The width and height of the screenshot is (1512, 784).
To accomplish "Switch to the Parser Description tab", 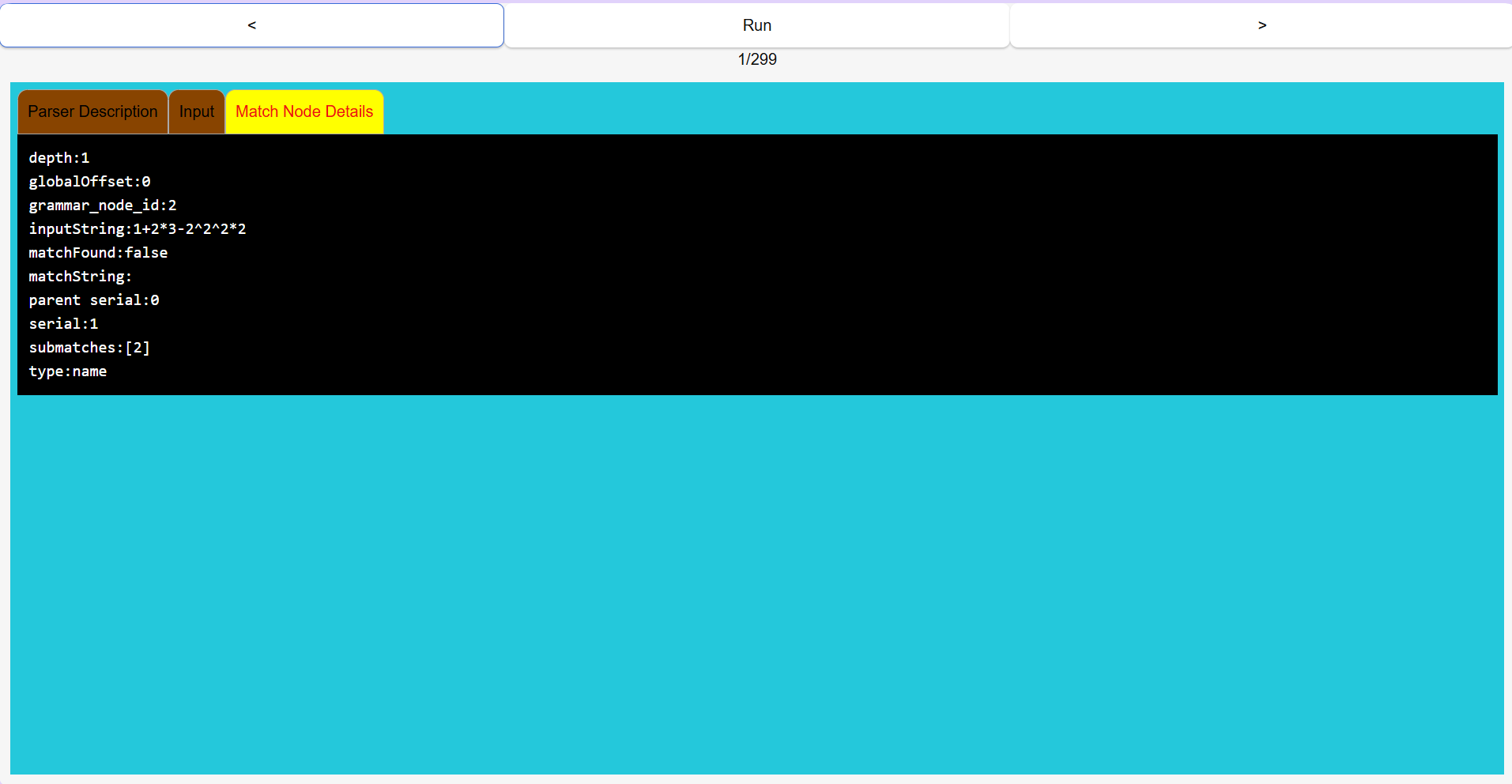I will point(92,111).
